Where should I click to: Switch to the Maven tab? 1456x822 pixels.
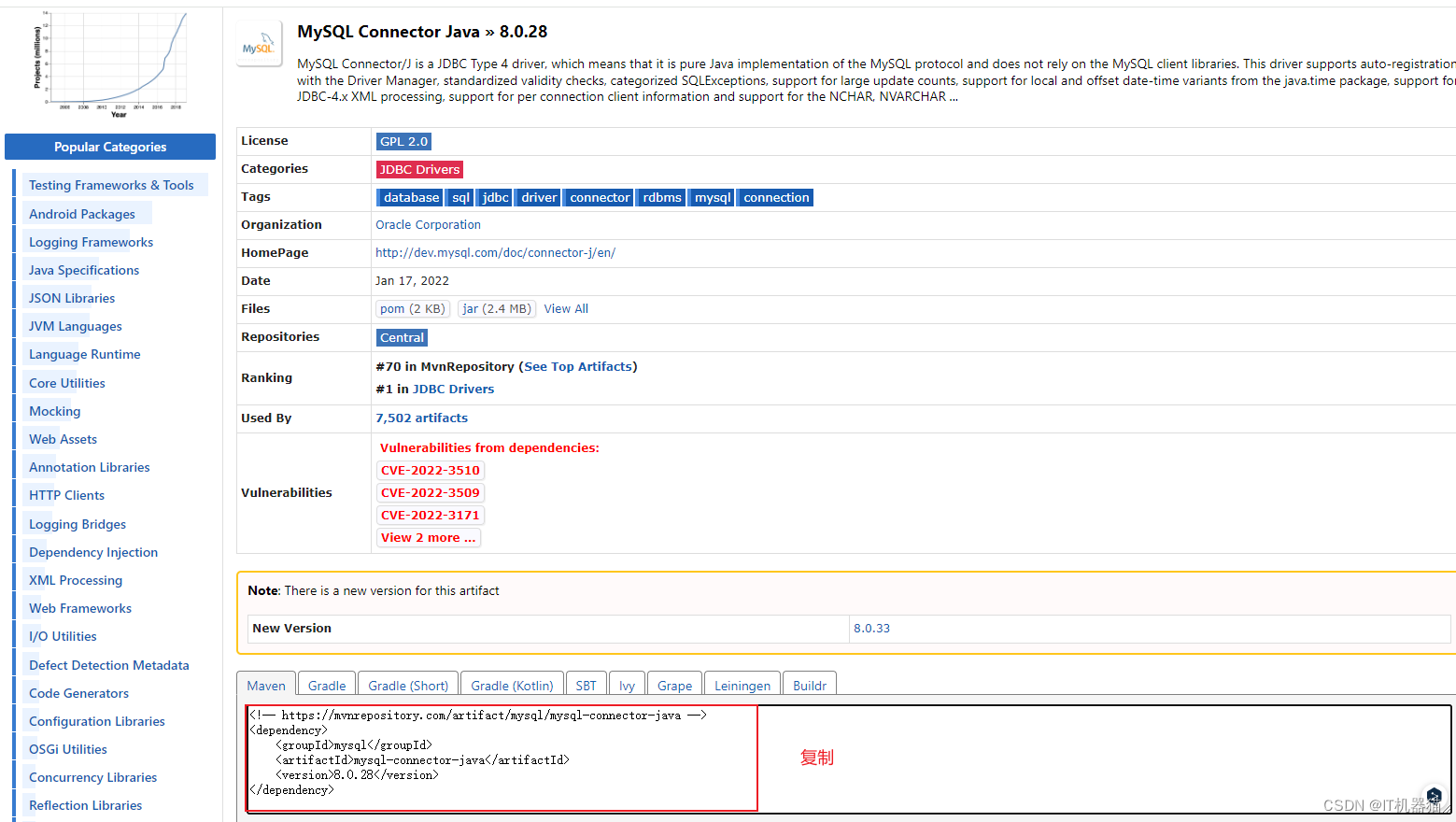tap(266, 685)
